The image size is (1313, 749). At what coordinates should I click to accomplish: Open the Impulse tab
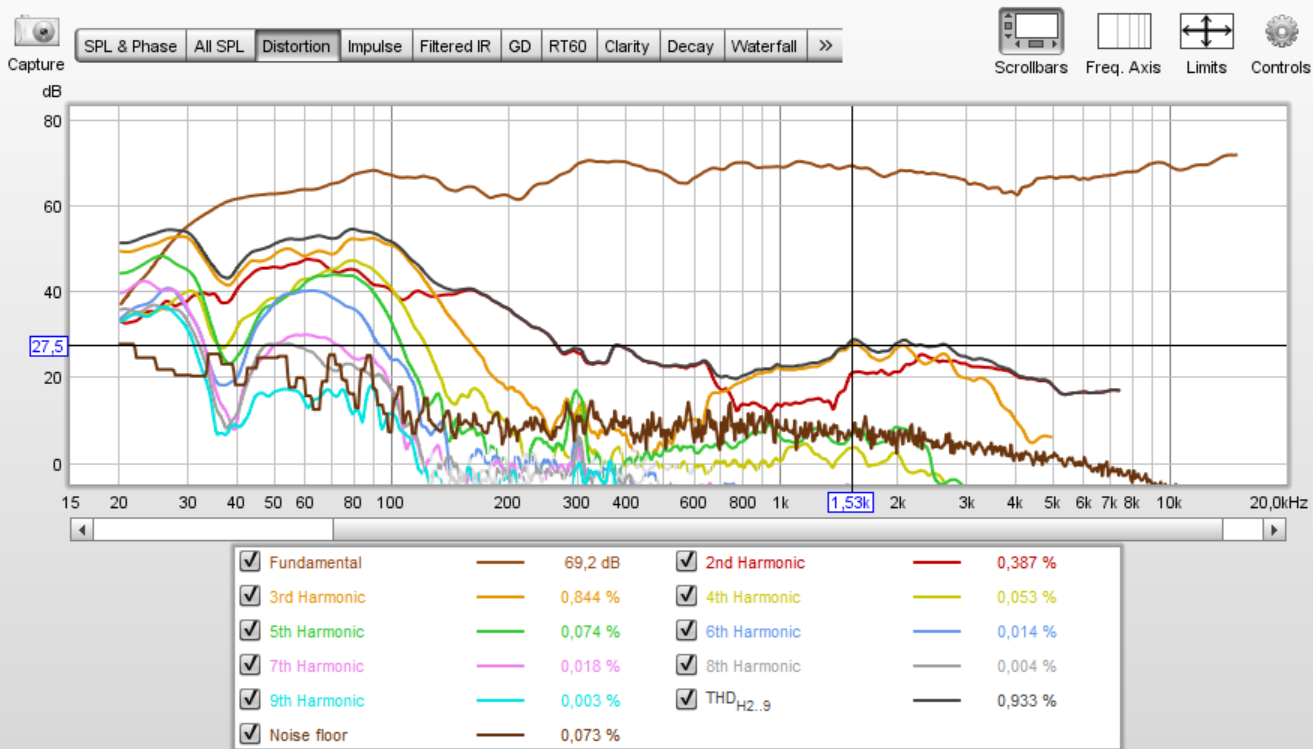[x=375, y=46]
